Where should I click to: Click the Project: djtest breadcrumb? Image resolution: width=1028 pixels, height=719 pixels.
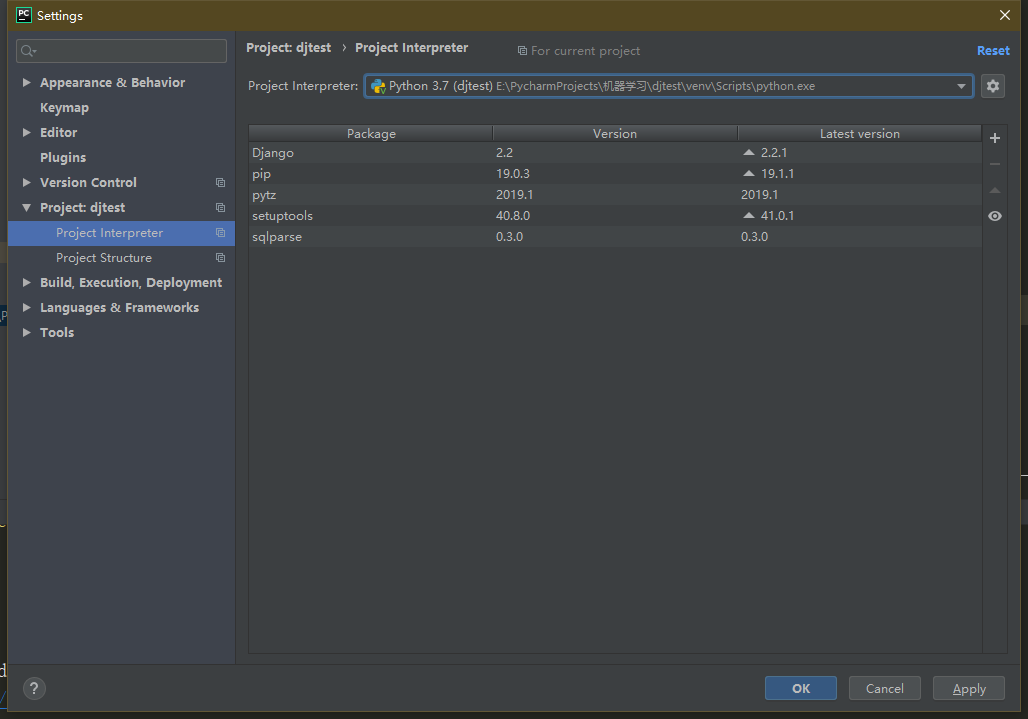[x=288, y=48]
